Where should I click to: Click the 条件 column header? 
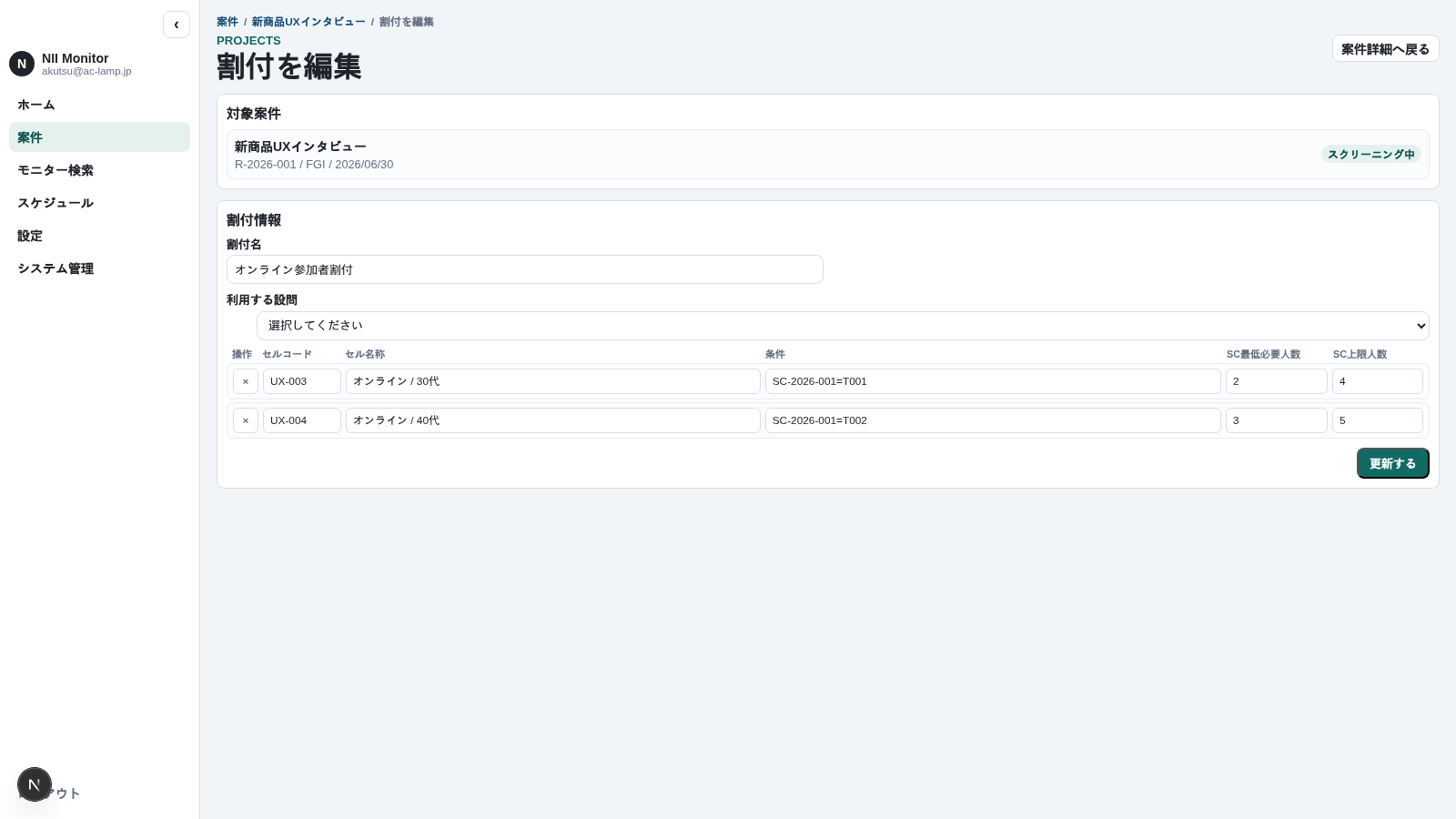coord(775,354)
